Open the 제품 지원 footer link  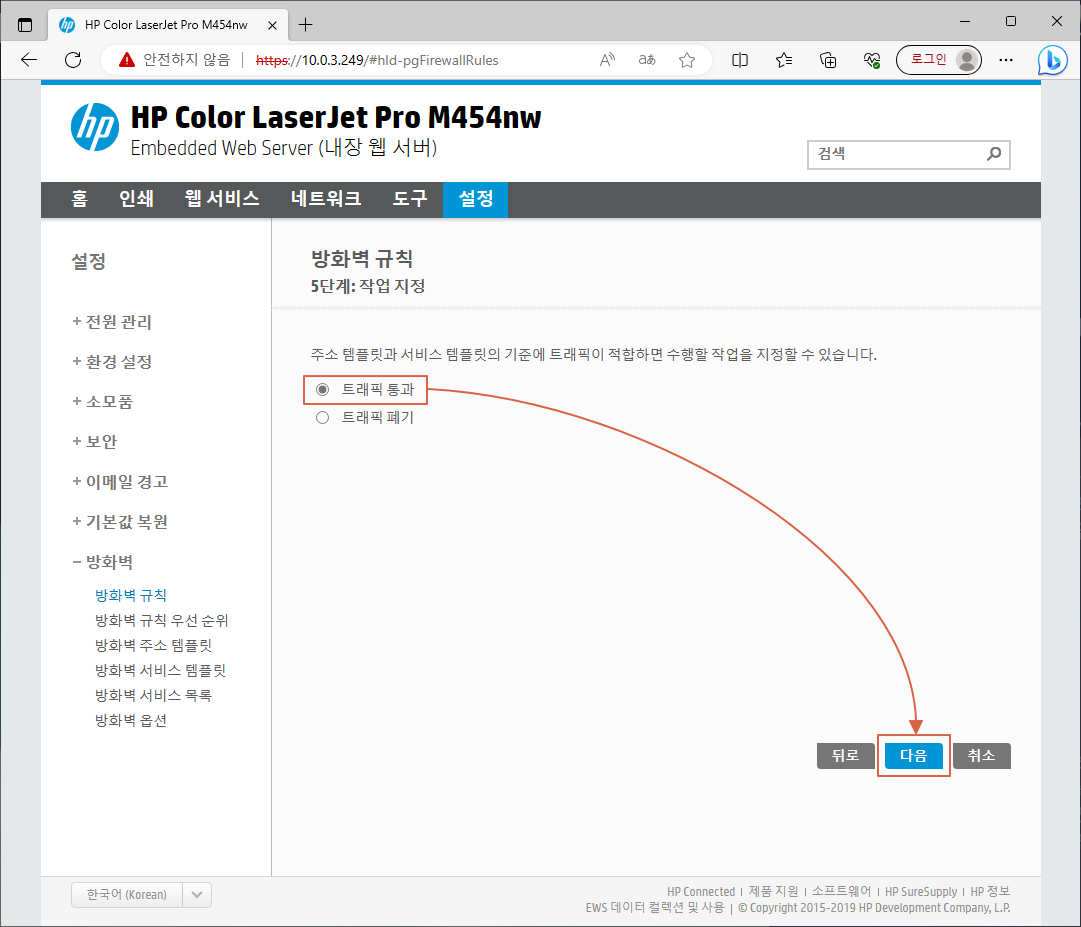[774, 892]
